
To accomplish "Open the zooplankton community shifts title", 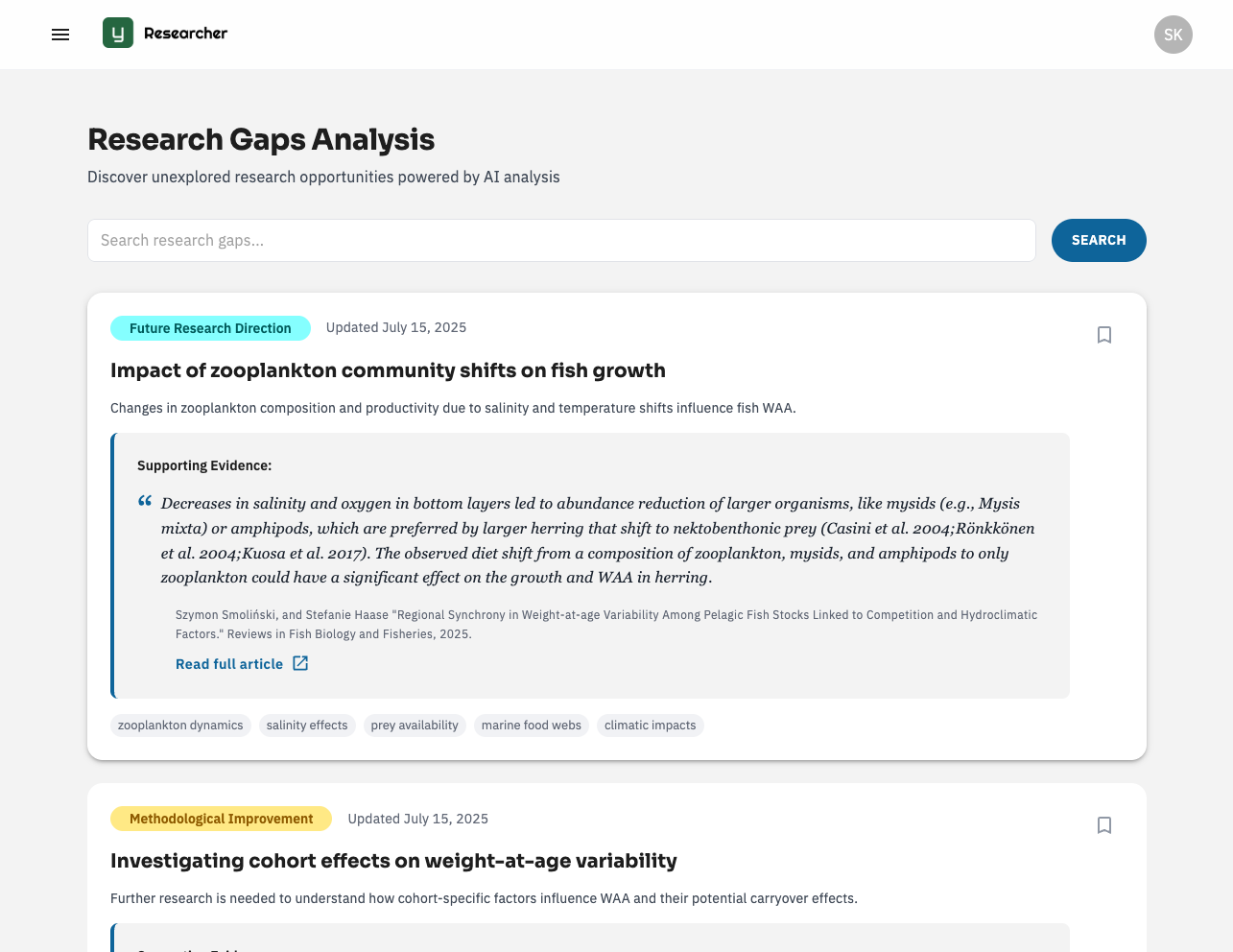I will (388, 370).
